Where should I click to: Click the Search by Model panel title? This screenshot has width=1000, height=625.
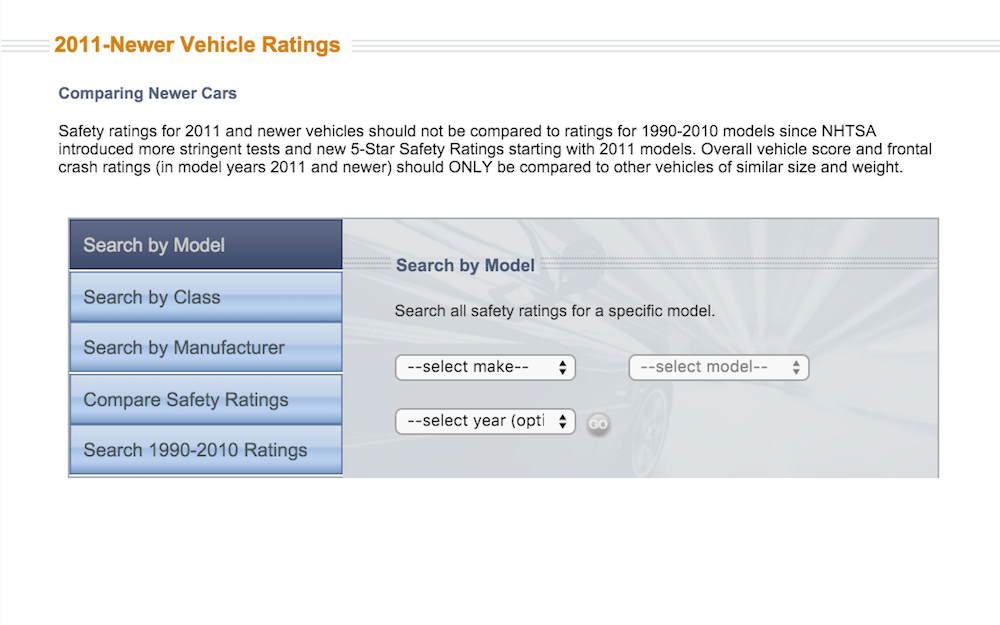[465, 265]
